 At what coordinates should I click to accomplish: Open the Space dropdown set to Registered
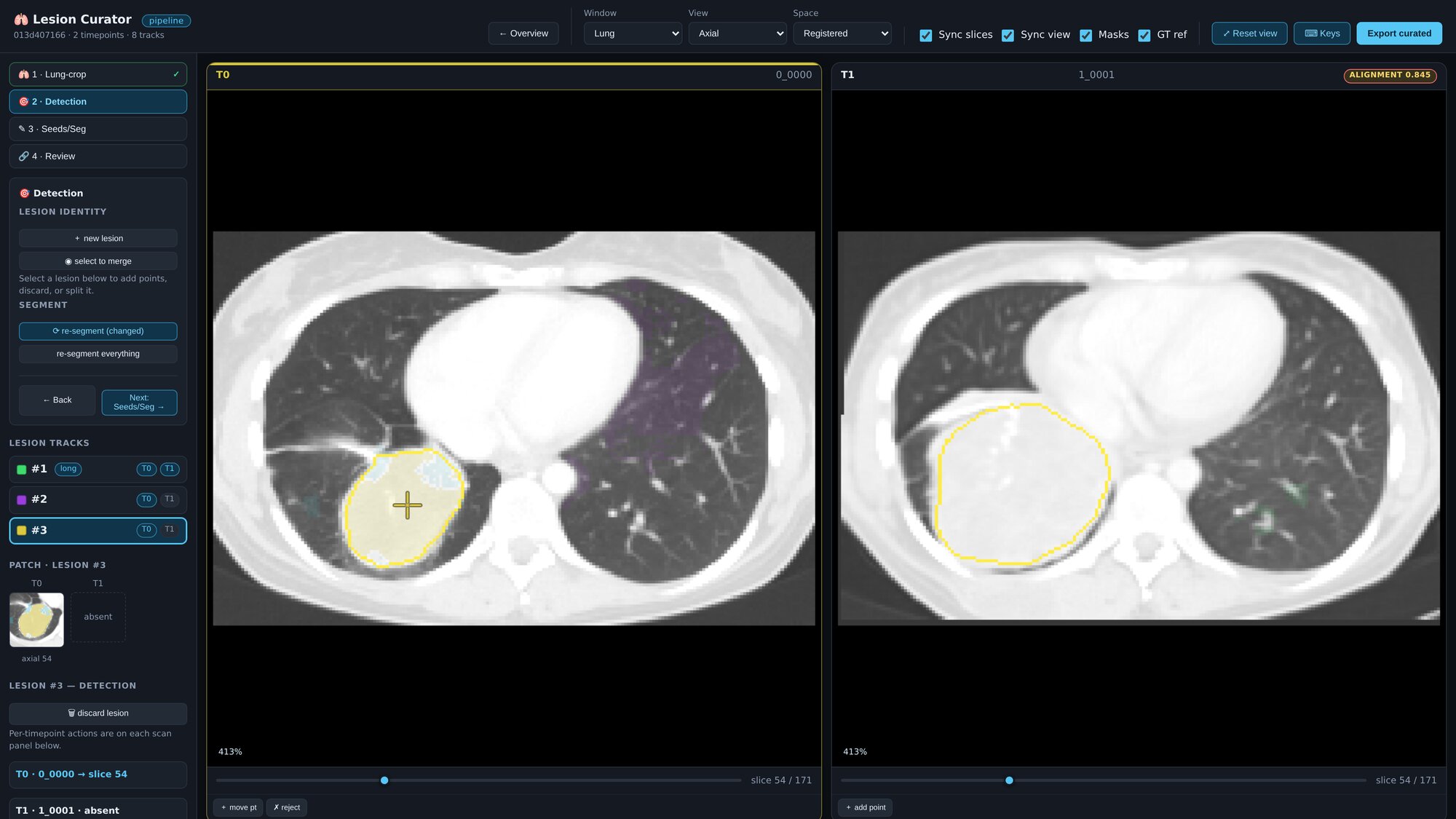tap(842, 33)
